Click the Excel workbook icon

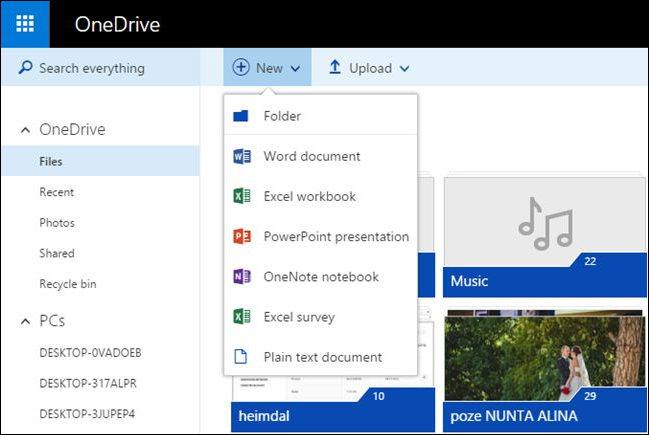point(242,196)
